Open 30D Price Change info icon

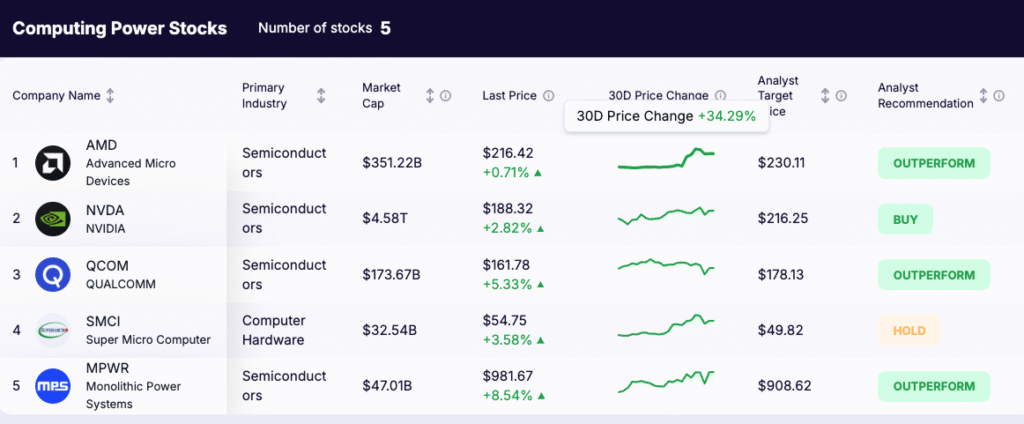tap(720, 95)
